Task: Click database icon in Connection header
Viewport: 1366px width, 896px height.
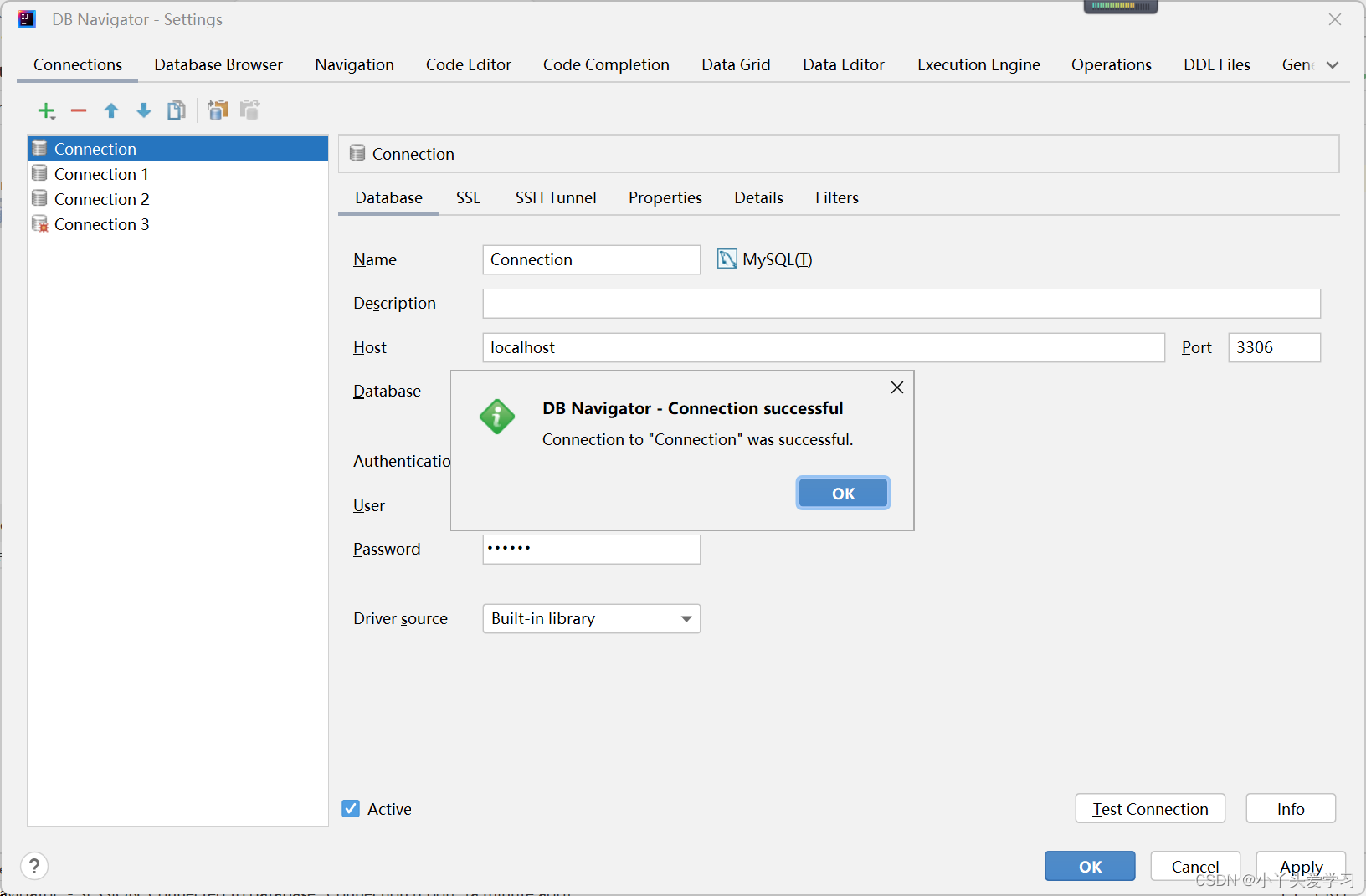Action: coord(357,153)
